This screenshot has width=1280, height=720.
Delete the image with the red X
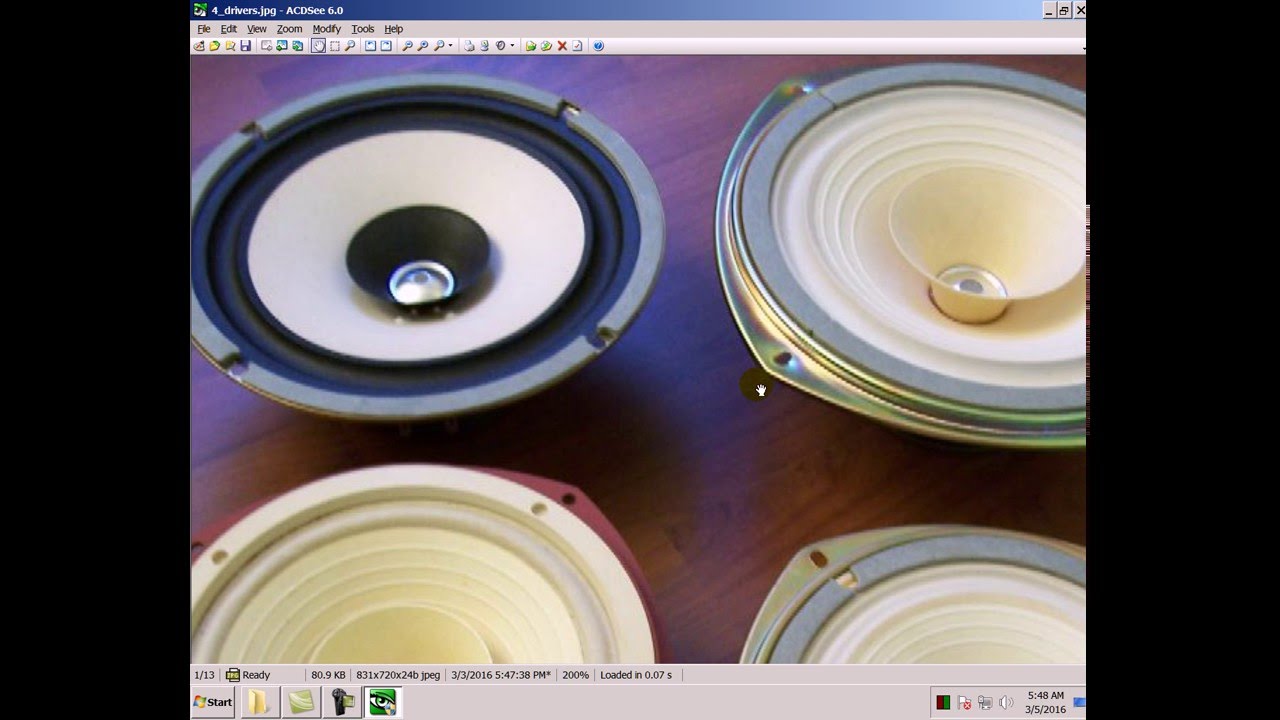562,46
